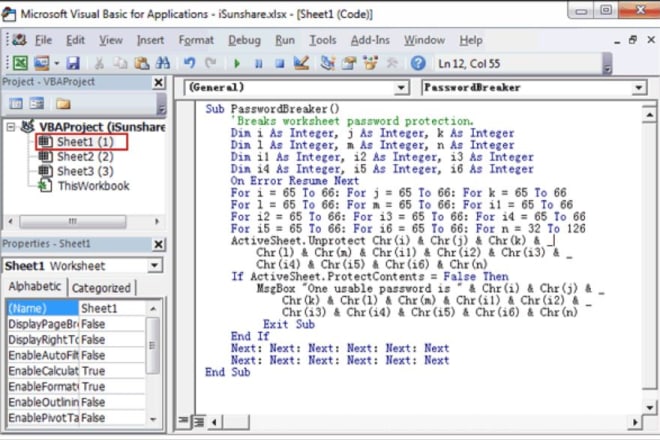Open the File menu
Image resolution: width=660 pixels, height=440 pixels.
pos(43,40)
